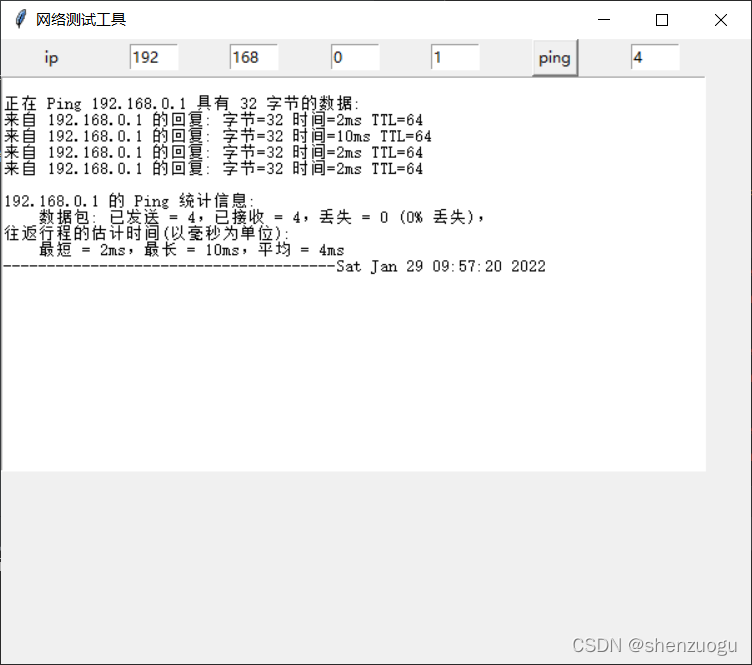Click the 'ip' label
The height and width of the screenshot is (665, 752).
click(x=51, y=58)
